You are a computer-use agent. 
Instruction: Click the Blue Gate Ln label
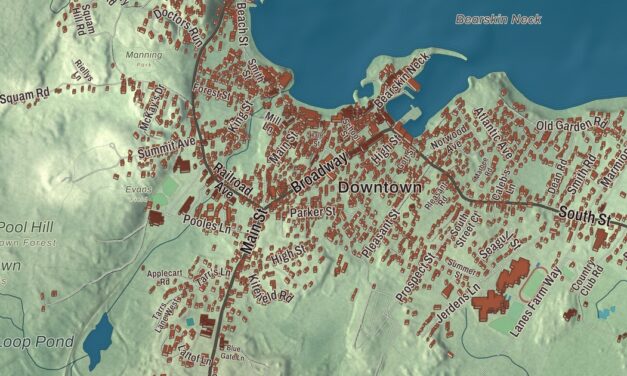point(232,353)
